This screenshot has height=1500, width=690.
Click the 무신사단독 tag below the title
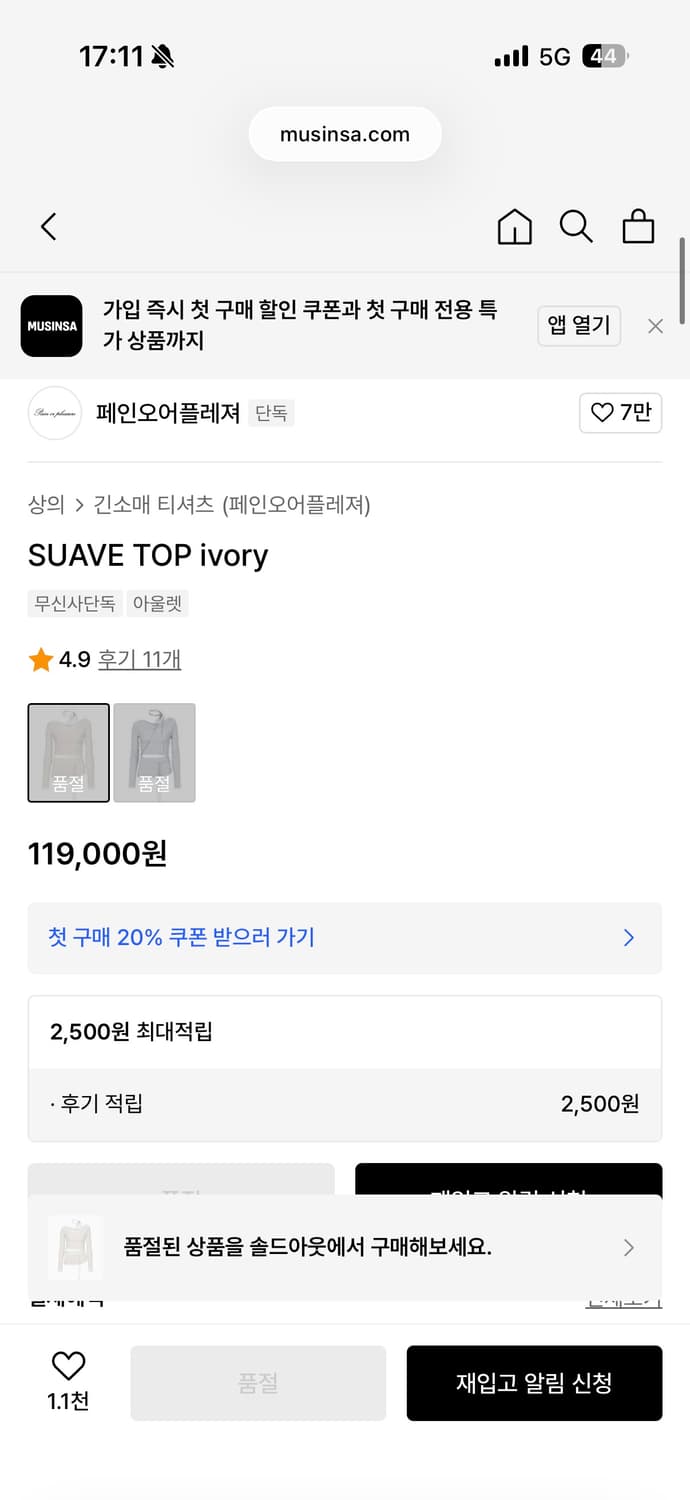tap(74, 604)
